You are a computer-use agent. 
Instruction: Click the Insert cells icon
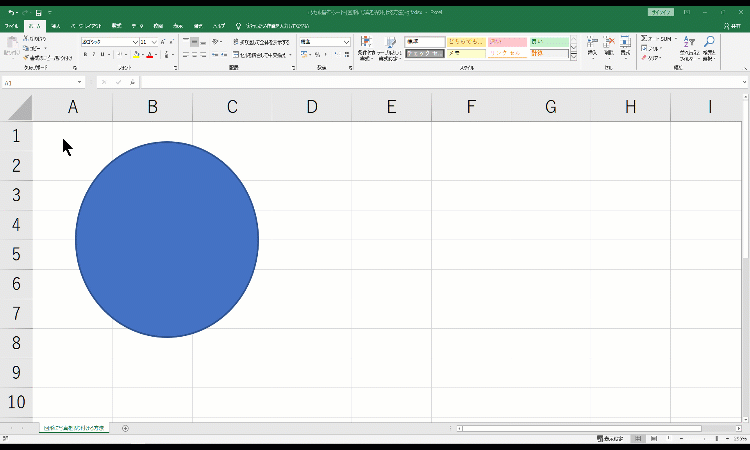593,45
